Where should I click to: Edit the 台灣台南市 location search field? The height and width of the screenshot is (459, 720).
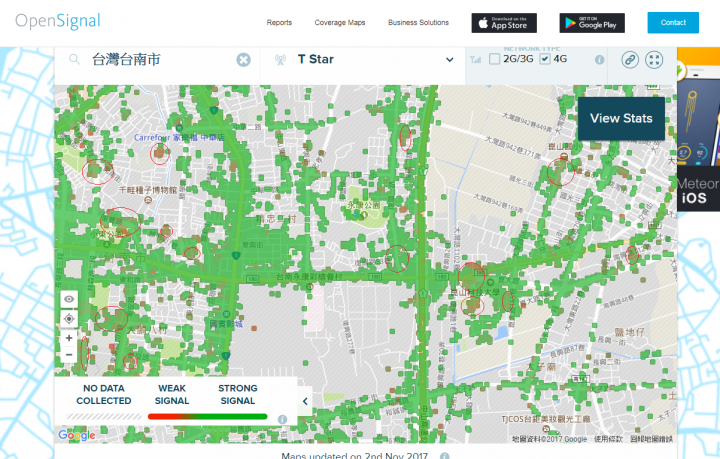(x=156, y=60)
